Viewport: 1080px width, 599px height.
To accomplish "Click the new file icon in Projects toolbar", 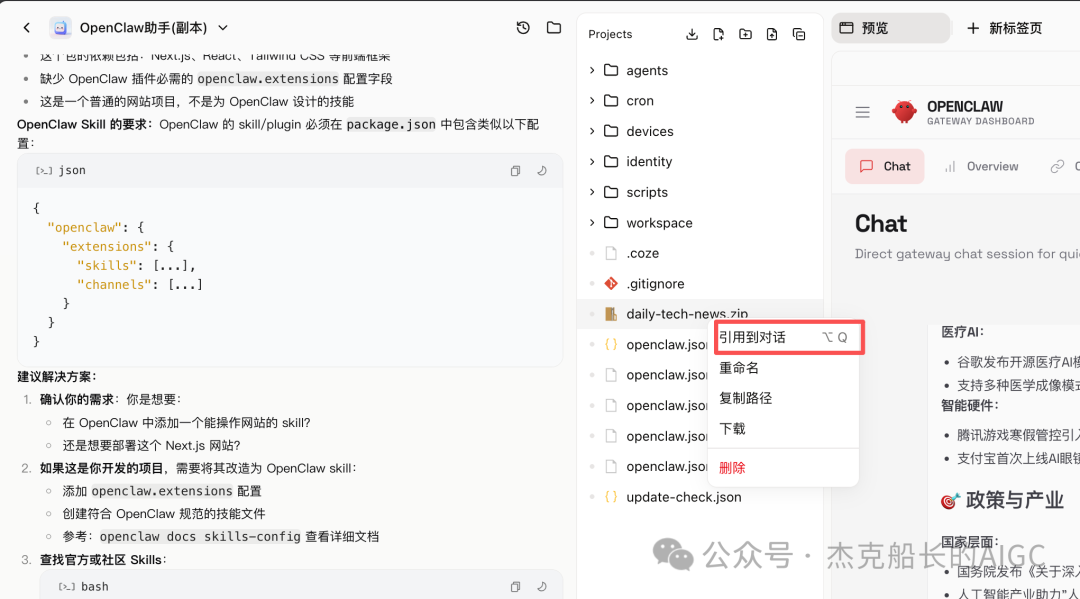I will point(718,34).
